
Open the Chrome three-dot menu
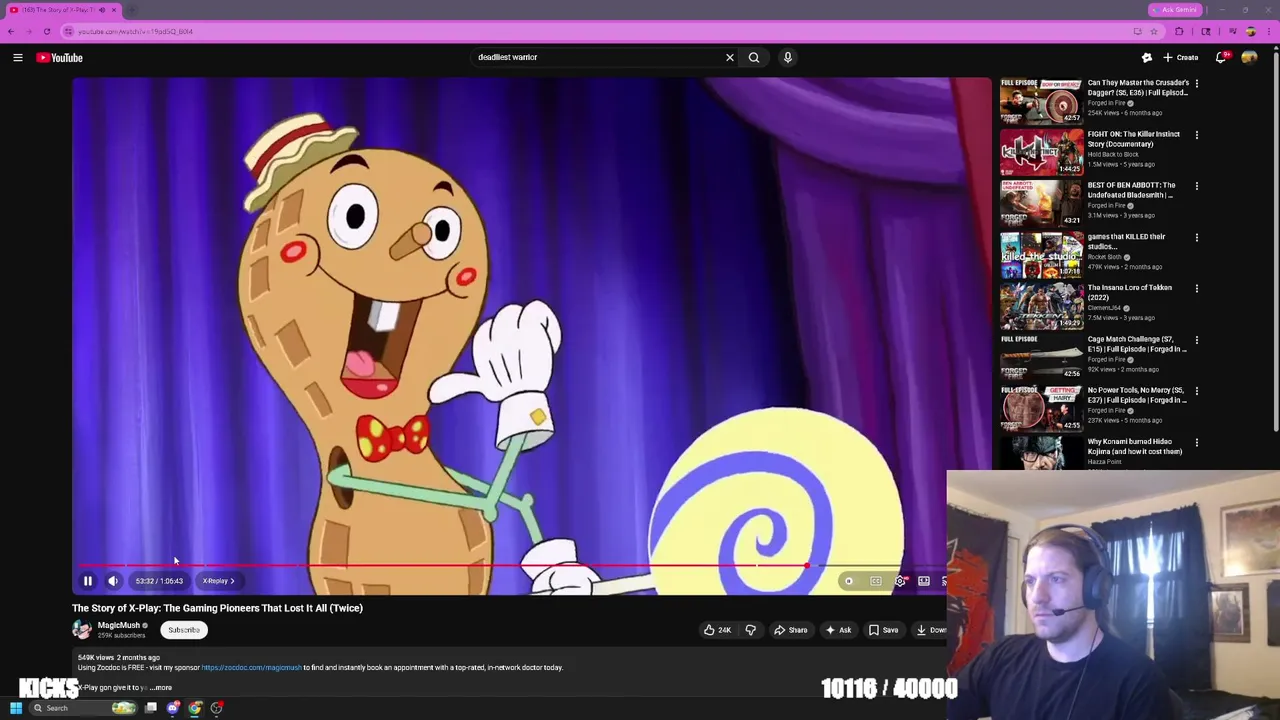point(1268,31)
